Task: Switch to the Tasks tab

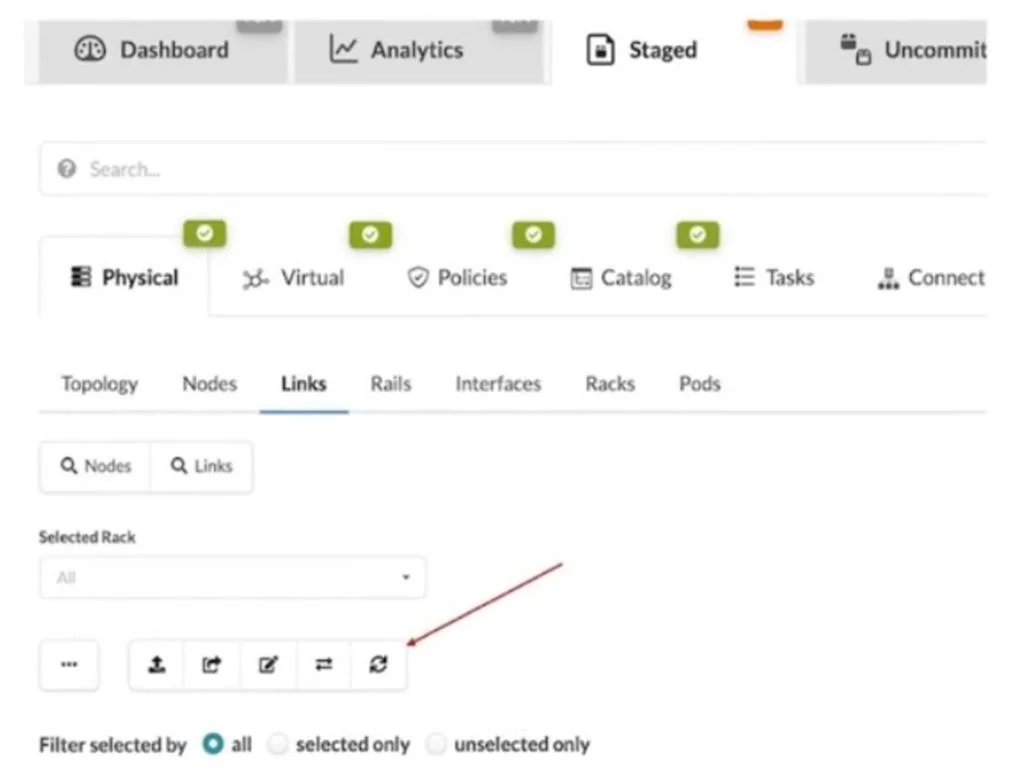Action: coord(774,278)
